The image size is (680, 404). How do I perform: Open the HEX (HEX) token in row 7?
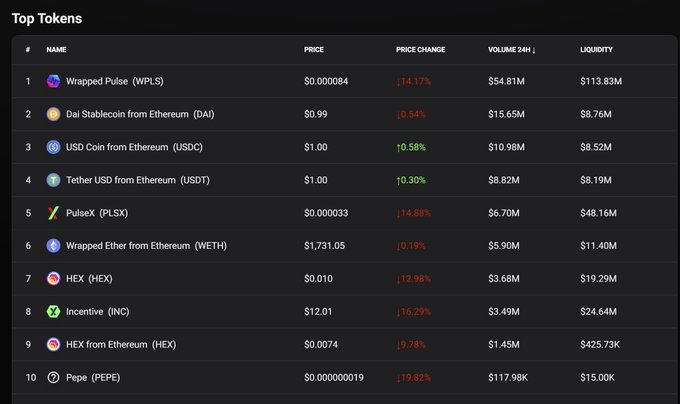point(89,279)
